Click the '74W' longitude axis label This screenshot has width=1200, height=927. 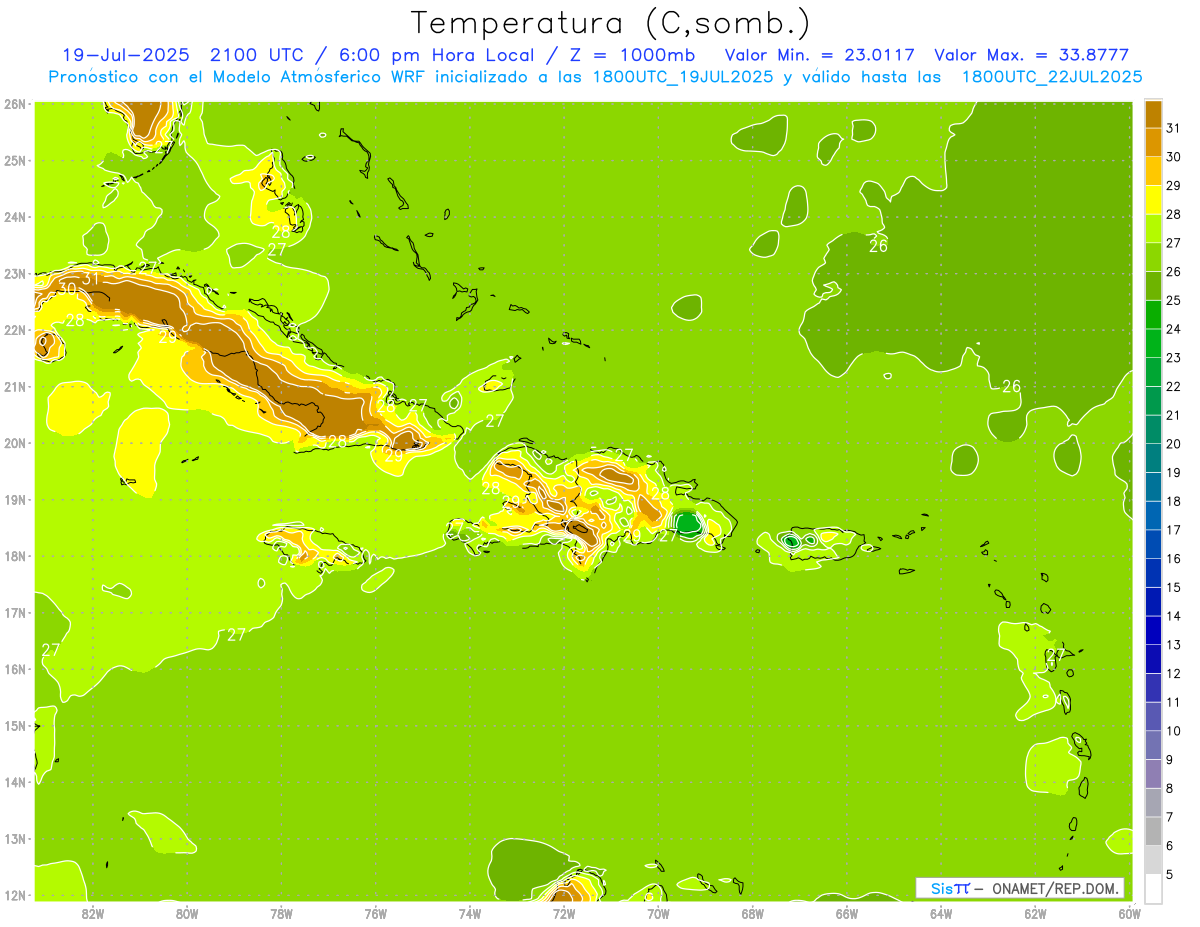[x=470, y=913]
